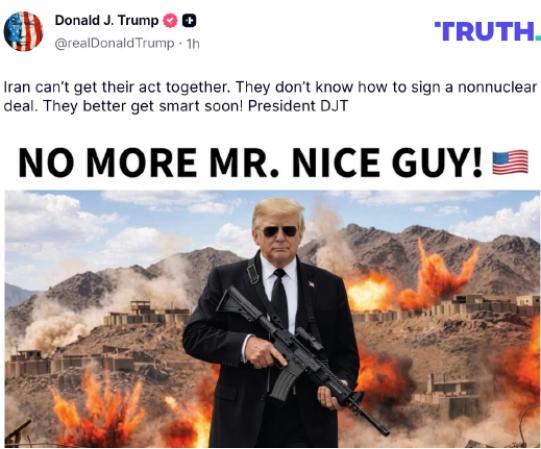
Task: Click the dark plus badge beside the name
Action: [189, 21]
